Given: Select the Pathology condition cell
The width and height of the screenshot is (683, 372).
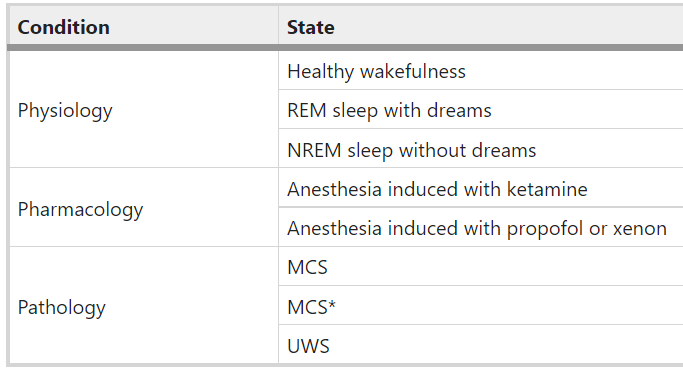Looking at the screenshot, I should [x=143, y=305].
